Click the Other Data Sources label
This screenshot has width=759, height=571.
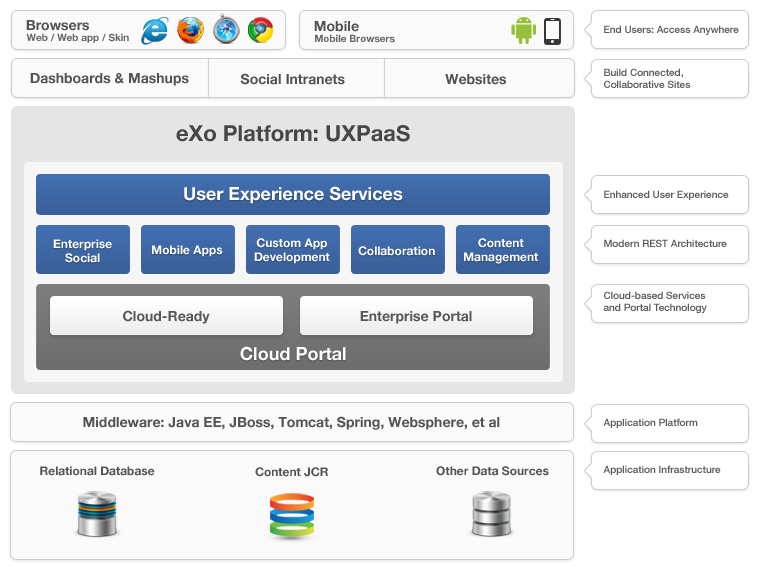pos(492,471)
